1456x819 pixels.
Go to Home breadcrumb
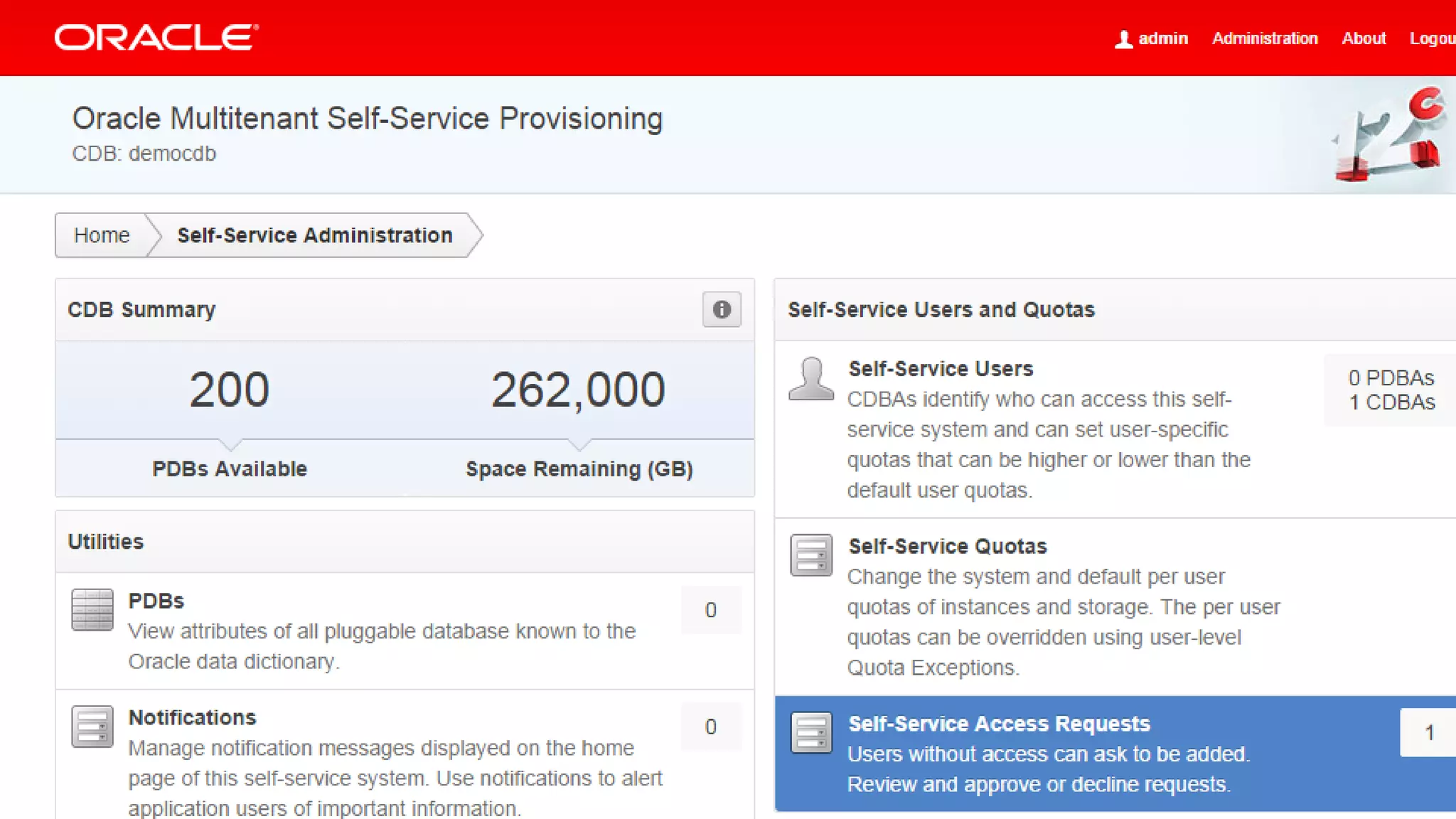click(x=102, y=235)
